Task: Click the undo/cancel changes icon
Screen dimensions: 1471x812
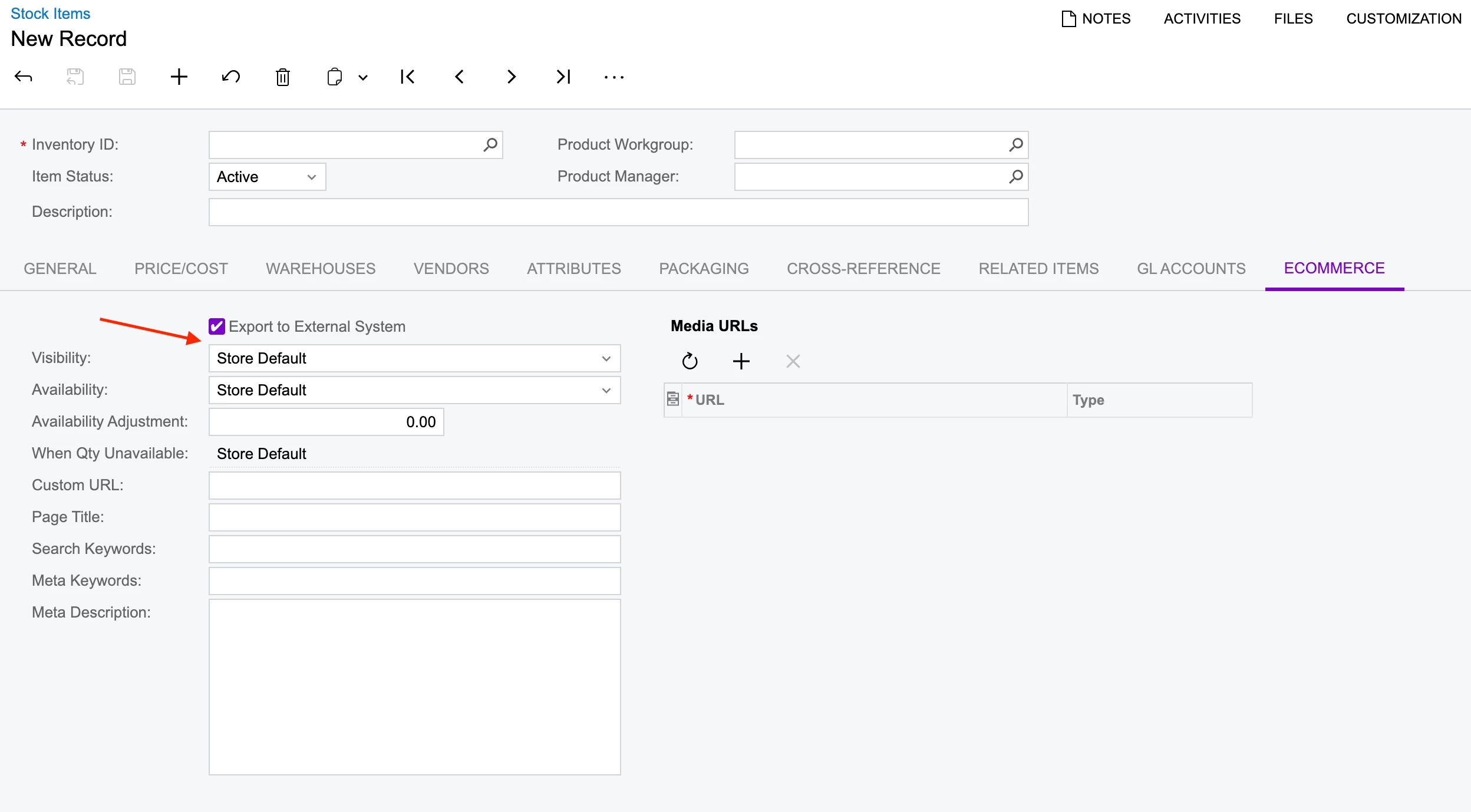Action: [x=231, y=77]
